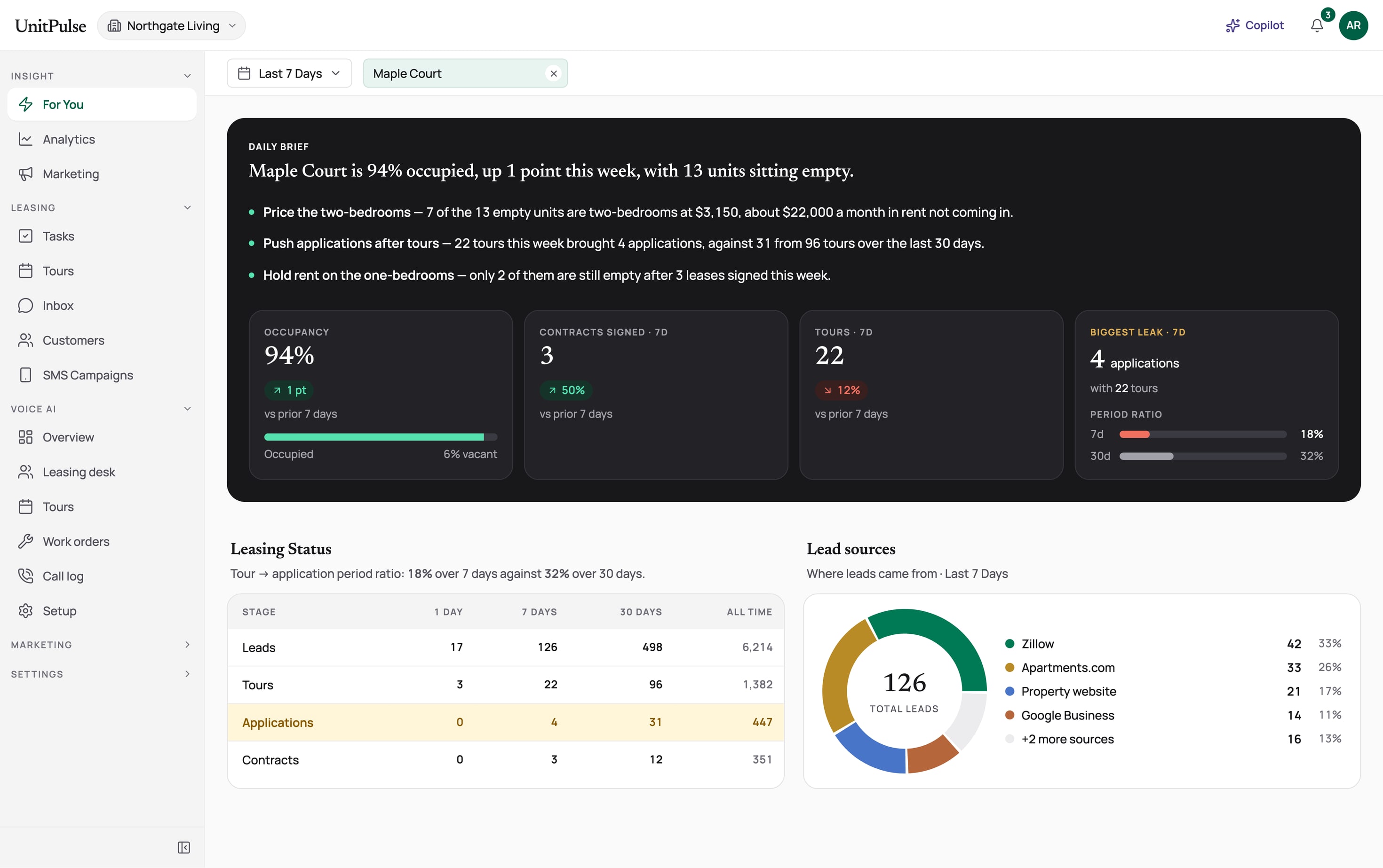This screenshot has width=1383, height=868.
Task: Launch the Copilot assistant
Action: [1255, 25]
